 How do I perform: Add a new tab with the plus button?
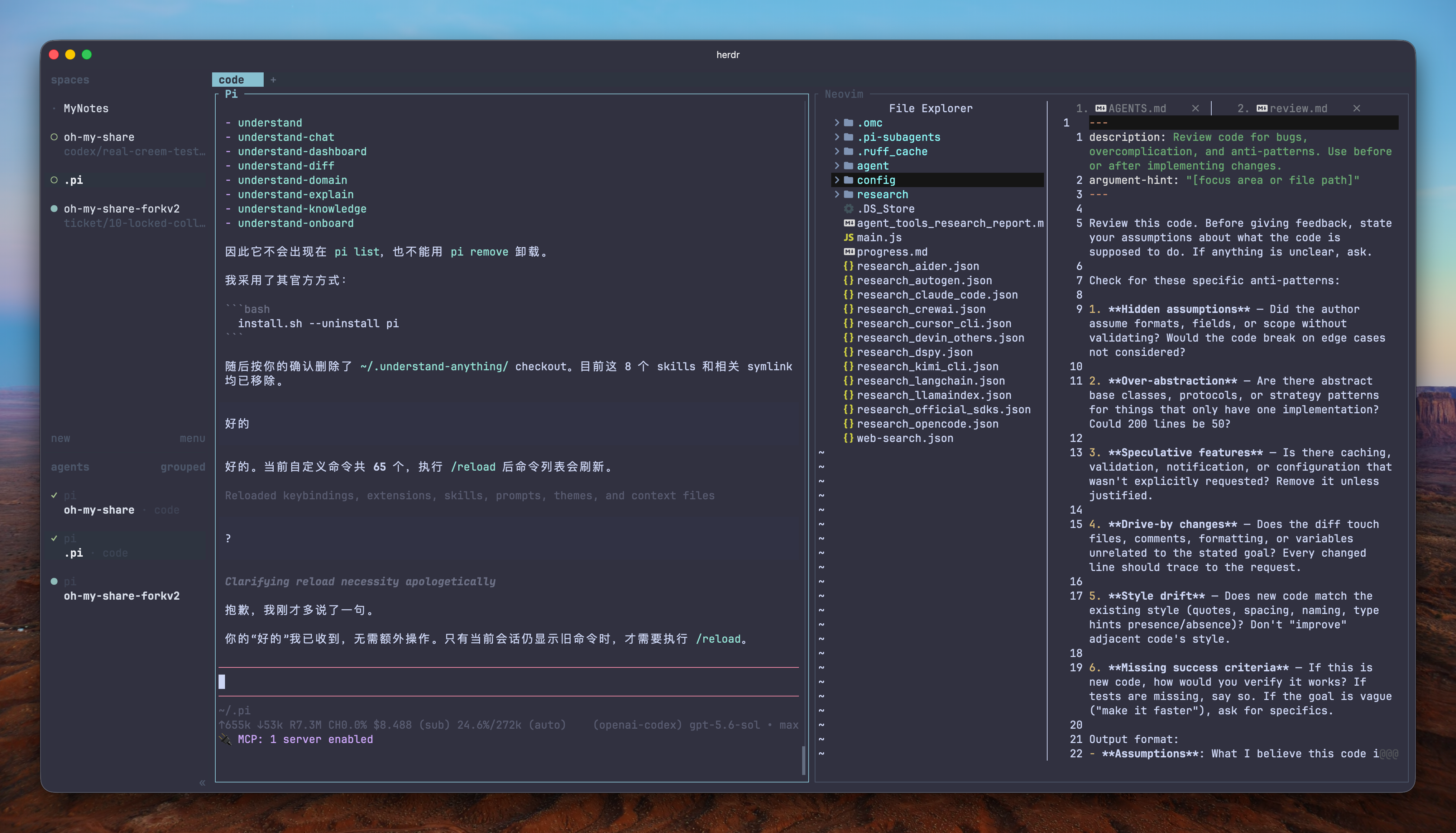pos(273,80)
